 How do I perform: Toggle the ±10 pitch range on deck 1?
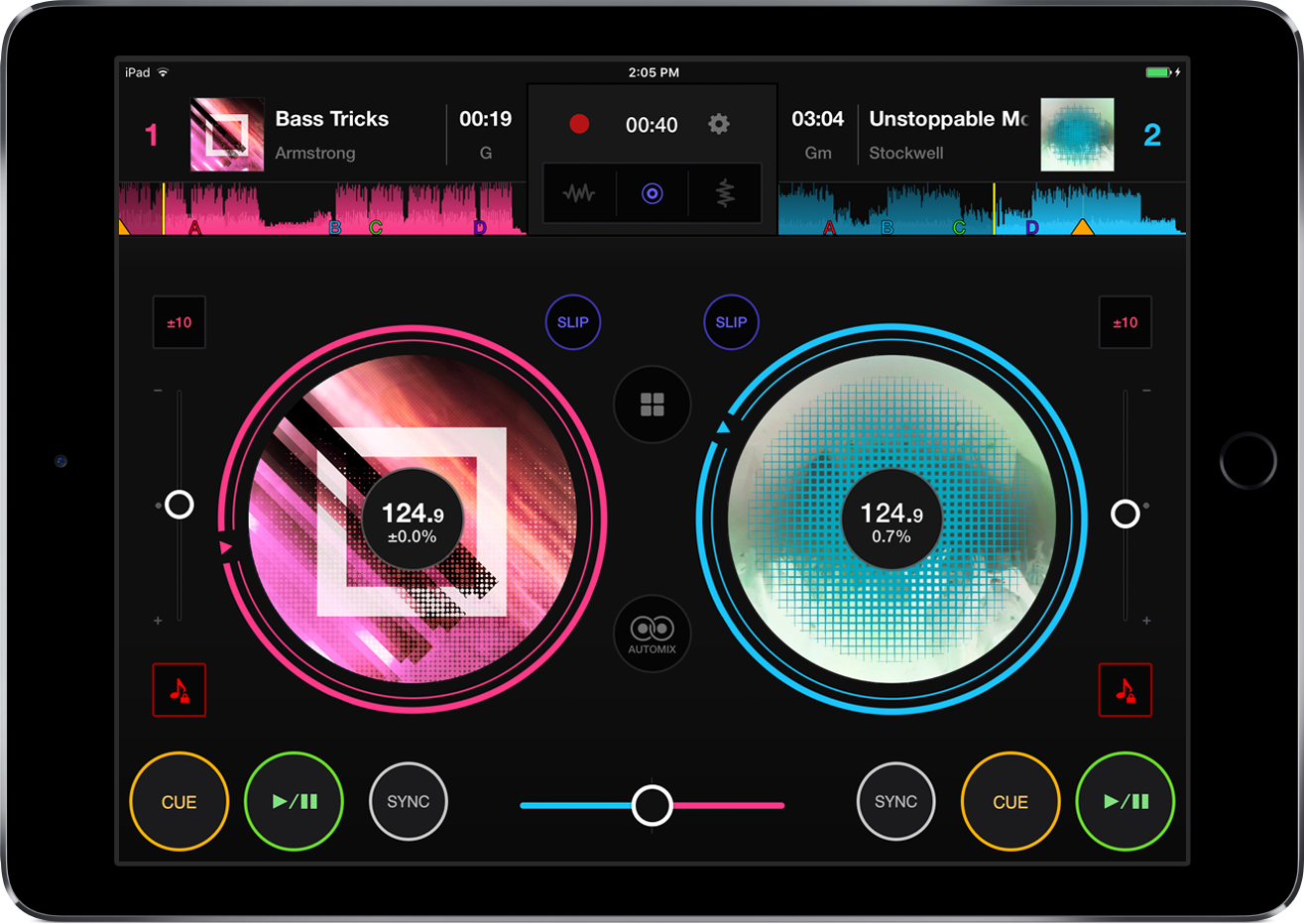[x=179, y=322]
